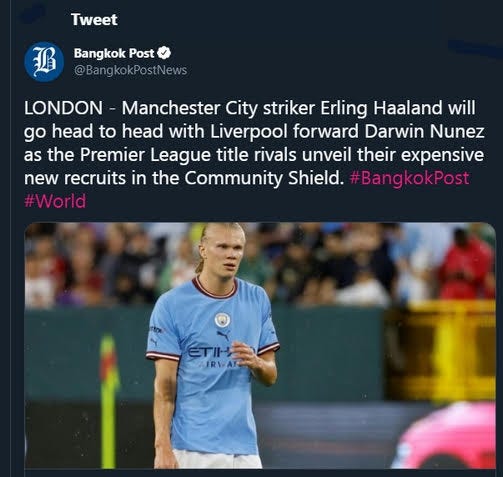
Task: Click the Manchester City crest on jersey
Action: (222, 320)
